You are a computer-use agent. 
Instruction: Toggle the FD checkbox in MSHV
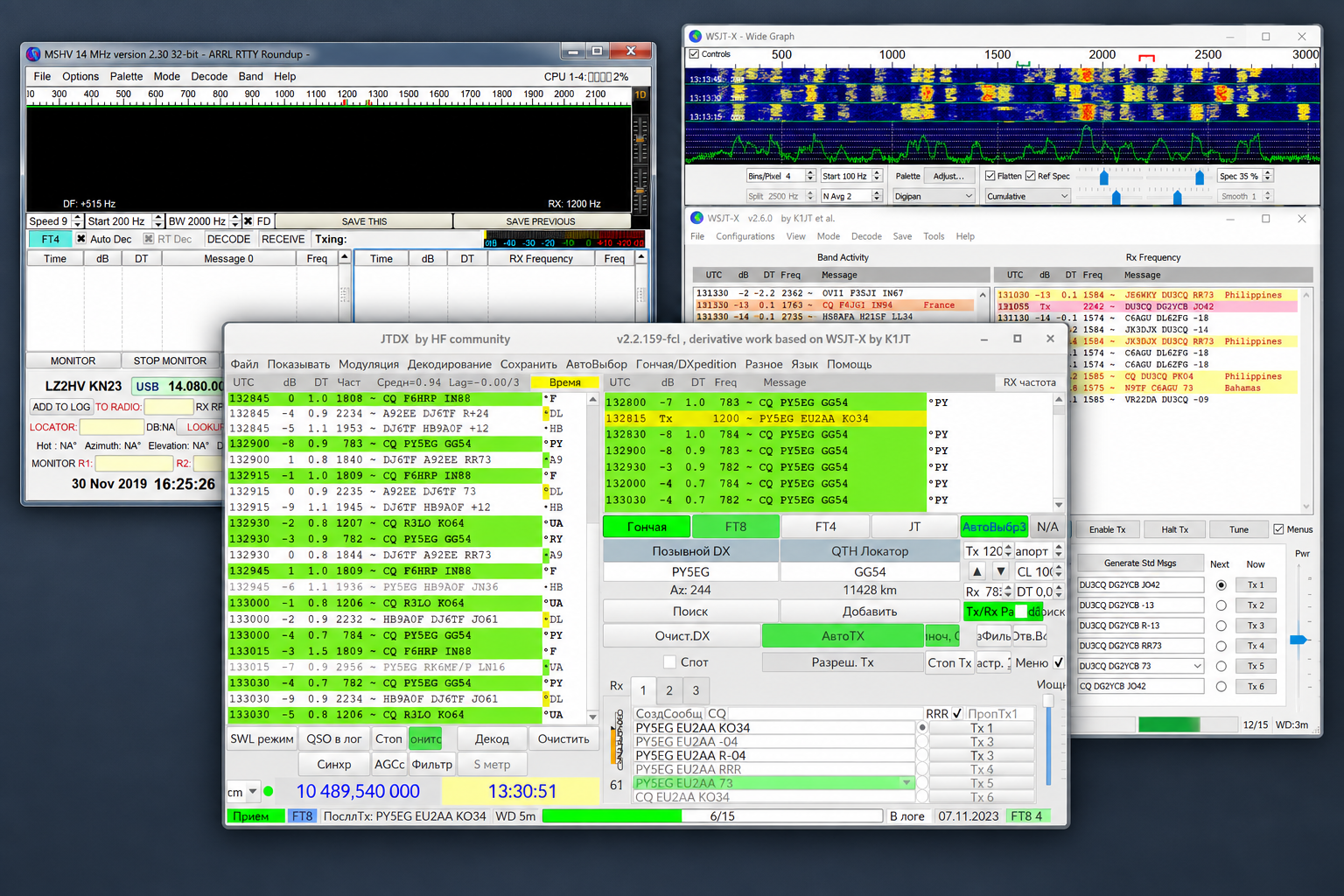[x=248, y=221]
